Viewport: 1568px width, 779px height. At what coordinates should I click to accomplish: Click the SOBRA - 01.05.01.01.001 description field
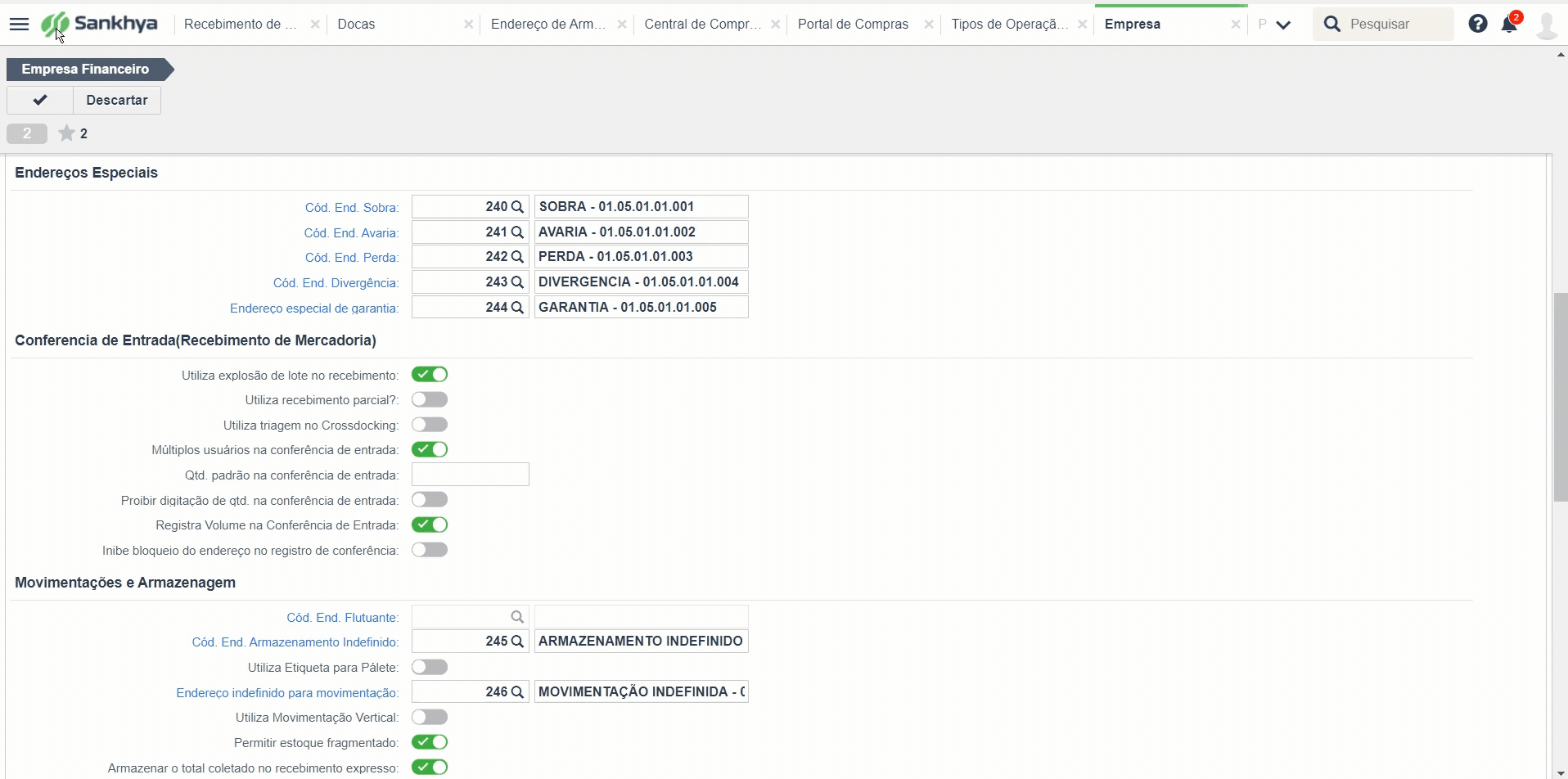click(642, 207)
